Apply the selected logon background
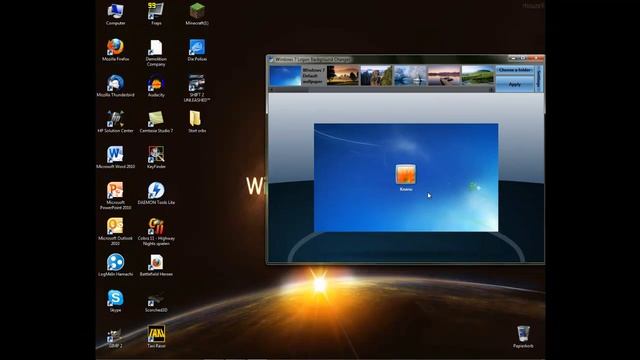This screenshot has width=640, height=360. point(515,84)
